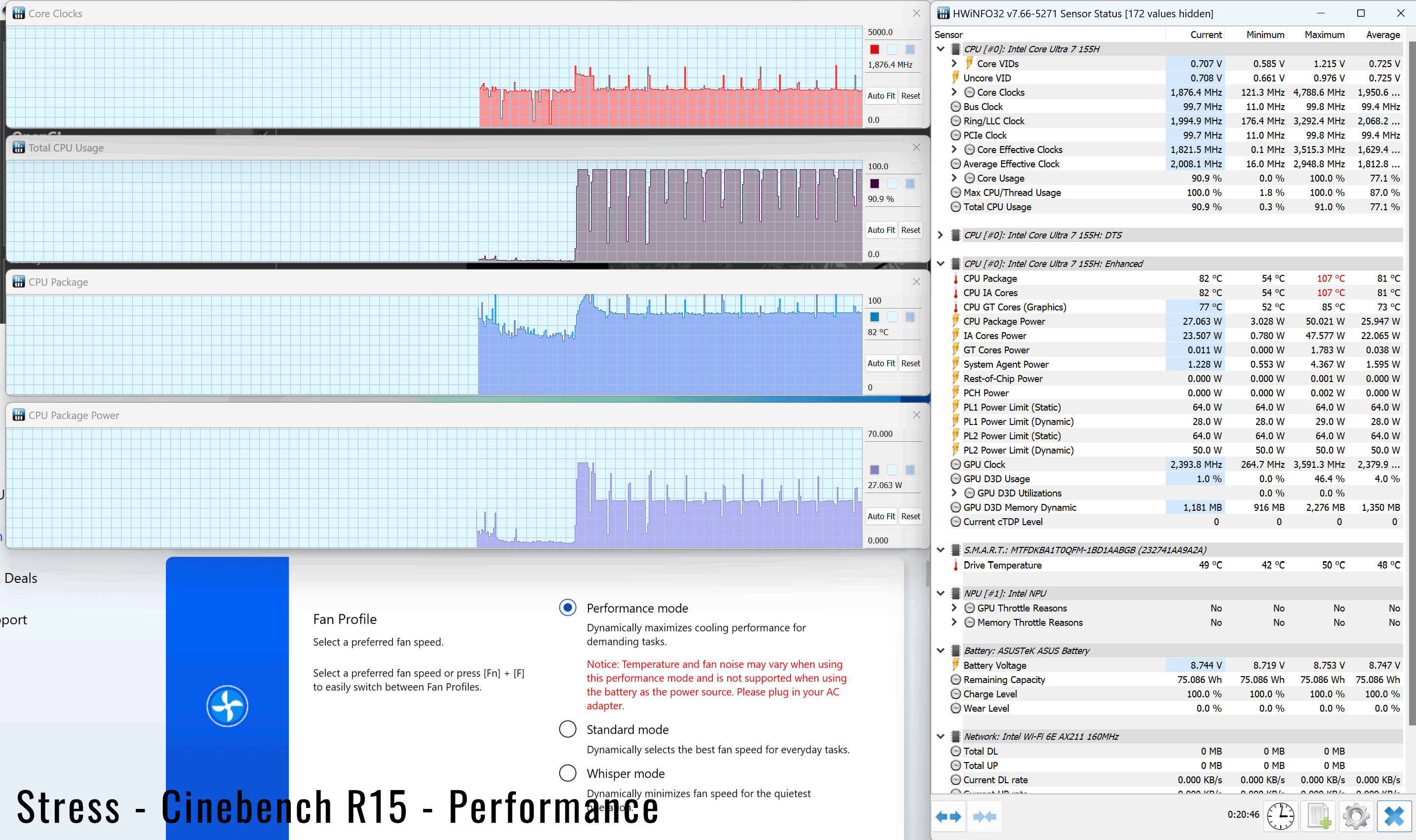
Task: Click the Core Clocks graph window icon
Action: click(19, 13)
